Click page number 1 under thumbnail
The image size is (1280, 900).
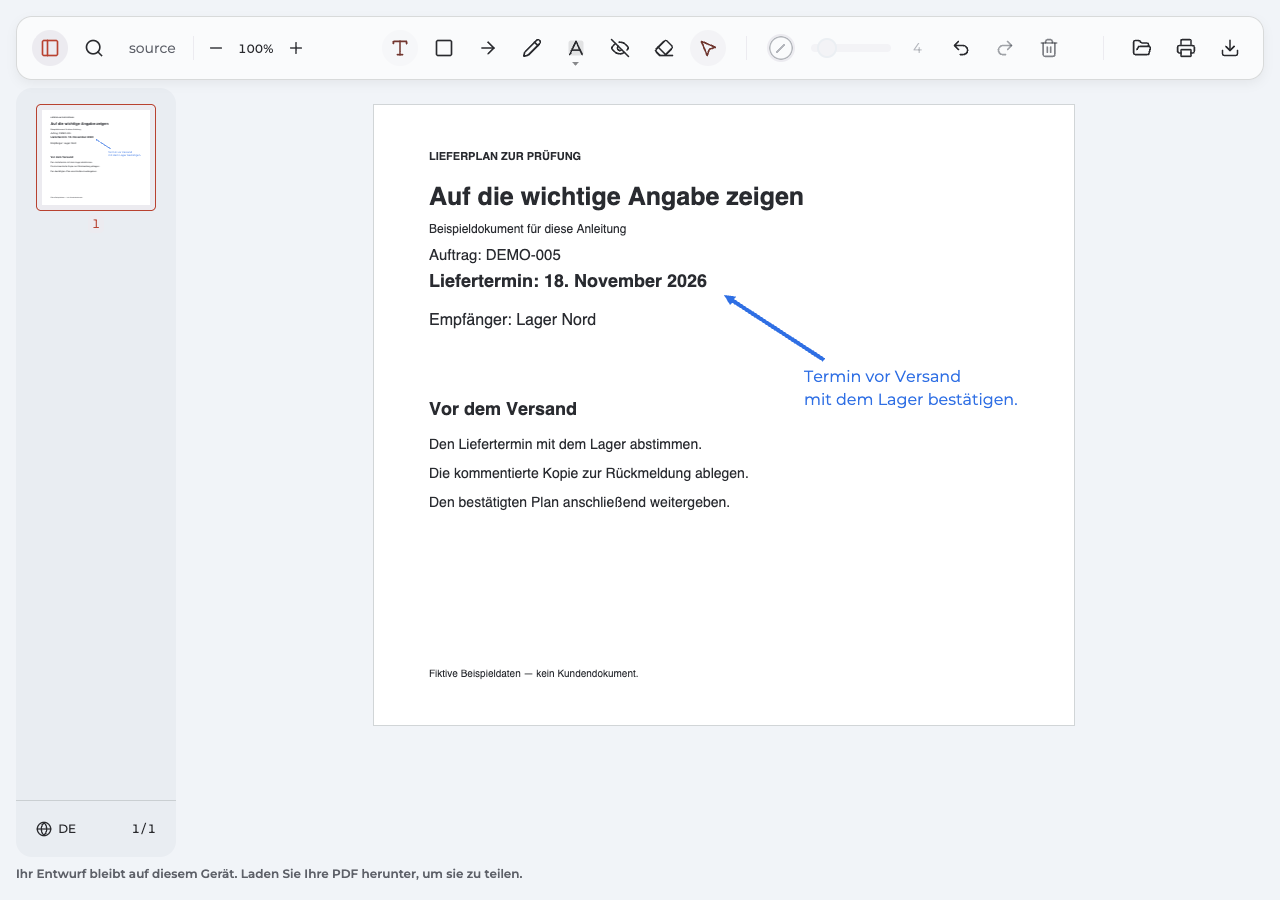point(96,224)
